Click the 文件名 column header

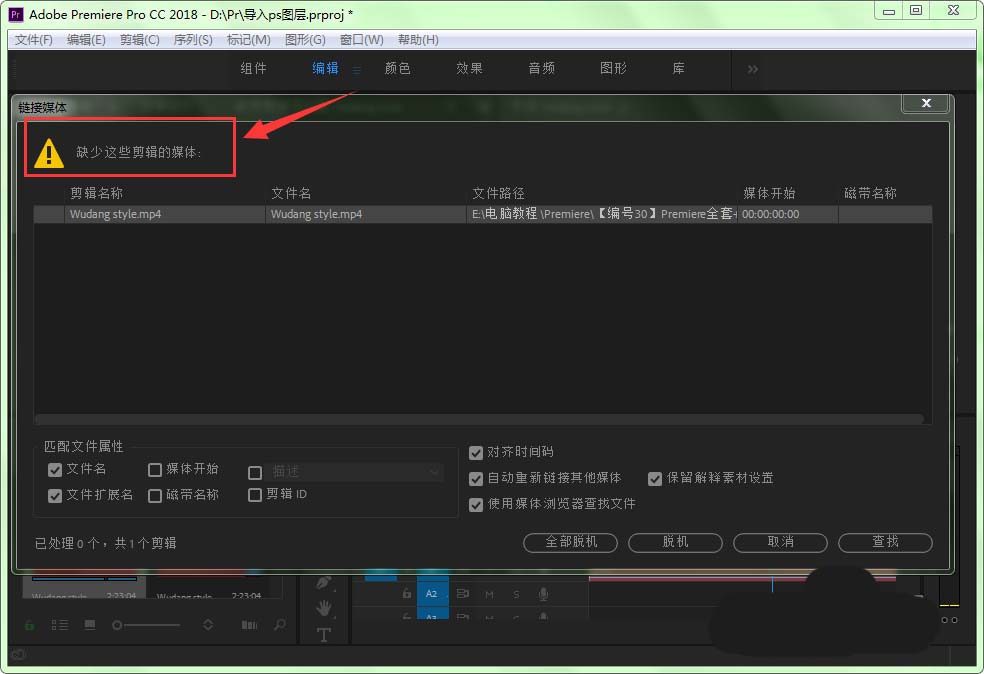(x=291, y=193)
